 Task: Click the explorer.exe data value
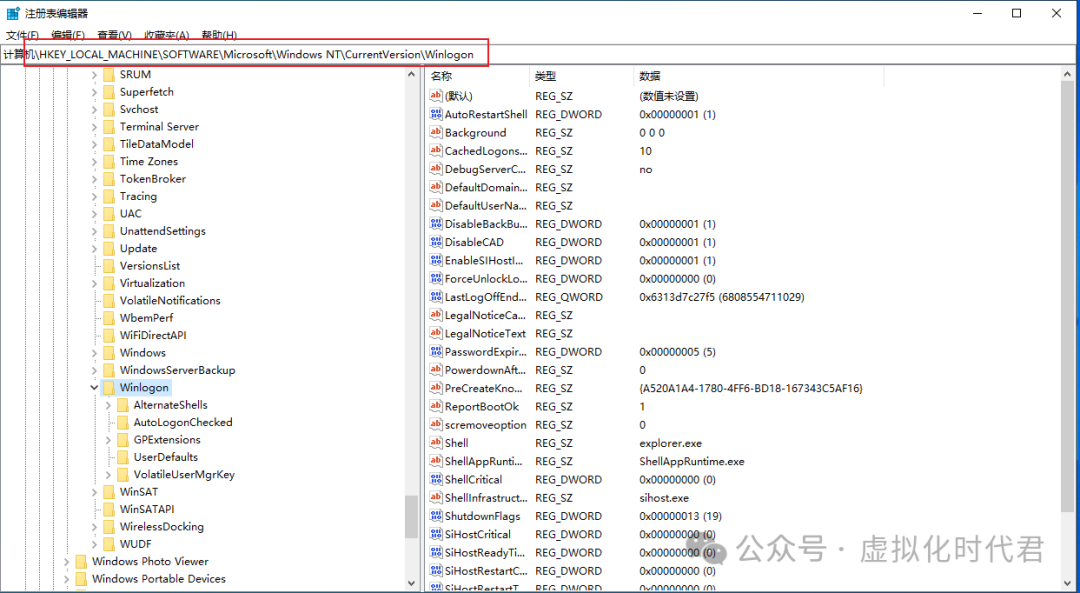[x=670, y=443]
